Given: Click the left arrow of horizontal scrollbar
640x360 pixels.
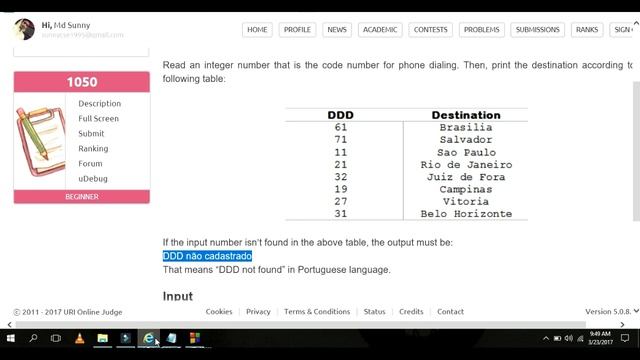Looking at the screenshot, I should tap(10, 325).
